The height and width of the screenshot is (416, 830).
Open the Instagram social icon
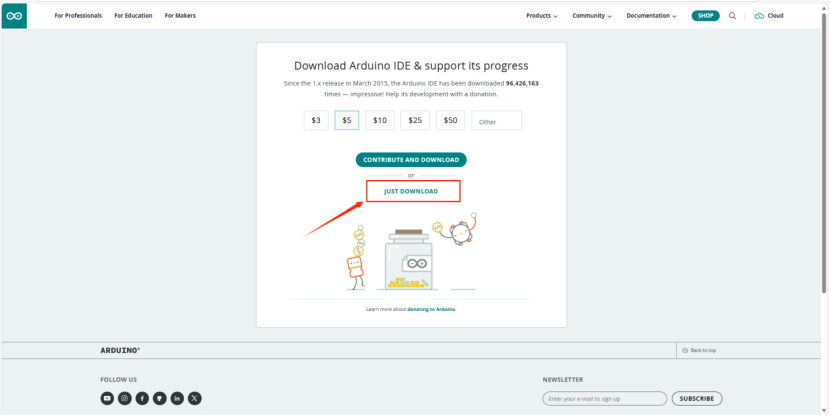click(124, 398)
